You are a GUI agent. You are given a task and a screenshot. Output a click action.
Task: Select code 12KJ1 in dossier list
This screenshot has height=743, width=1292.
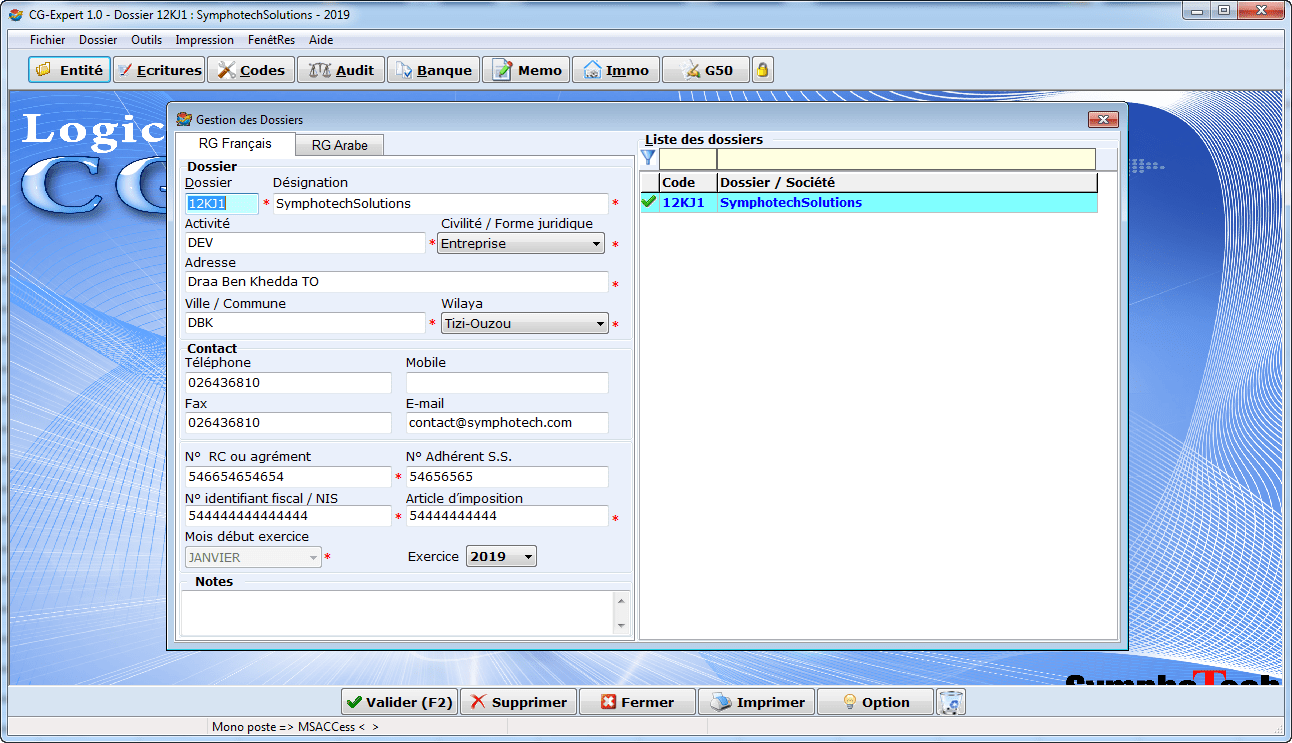(683, 203)
